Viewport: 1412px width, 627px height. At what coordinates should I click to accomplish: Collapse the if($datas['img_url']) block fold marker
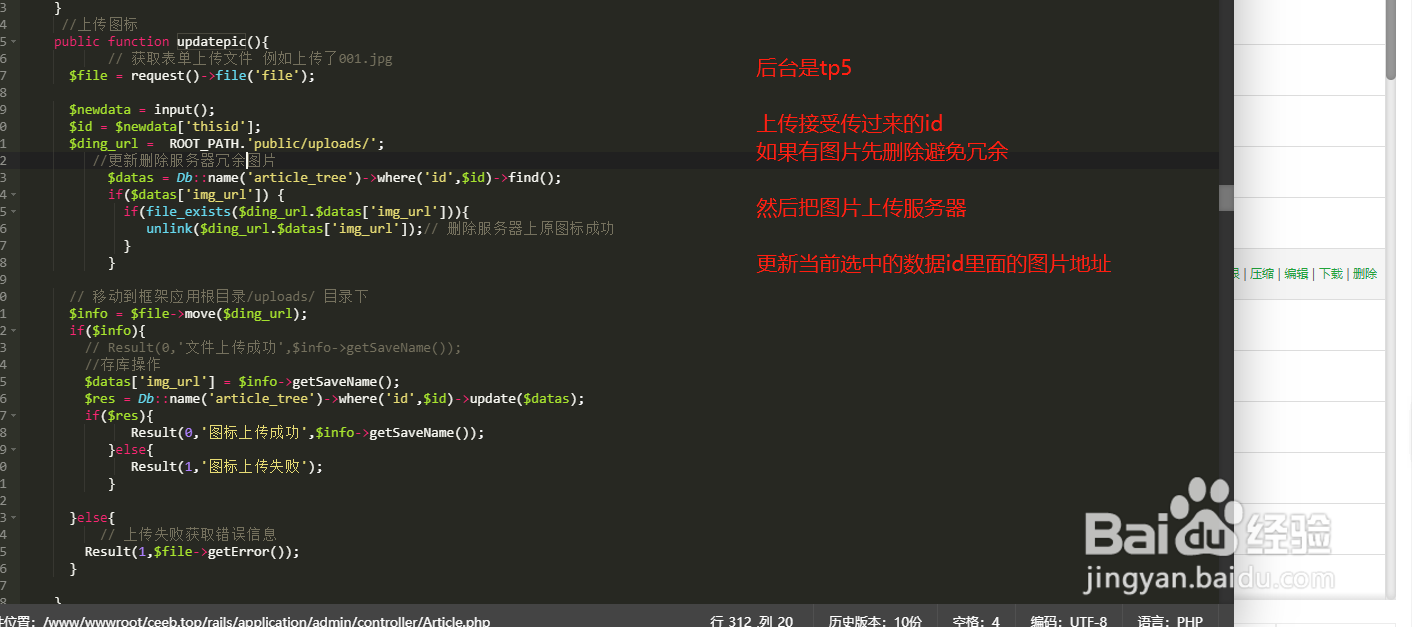click(13, 194)
